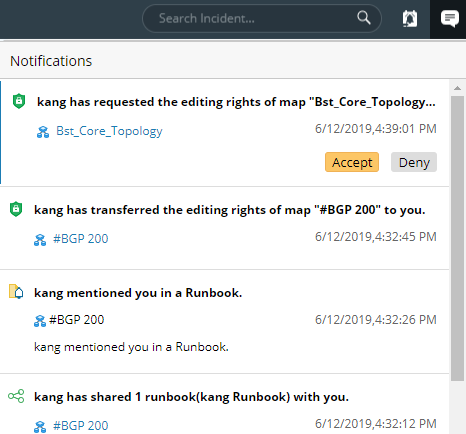Click the green share icon for shared runbook
Screen dimensions: 466x434
click(x=16, y=396)
